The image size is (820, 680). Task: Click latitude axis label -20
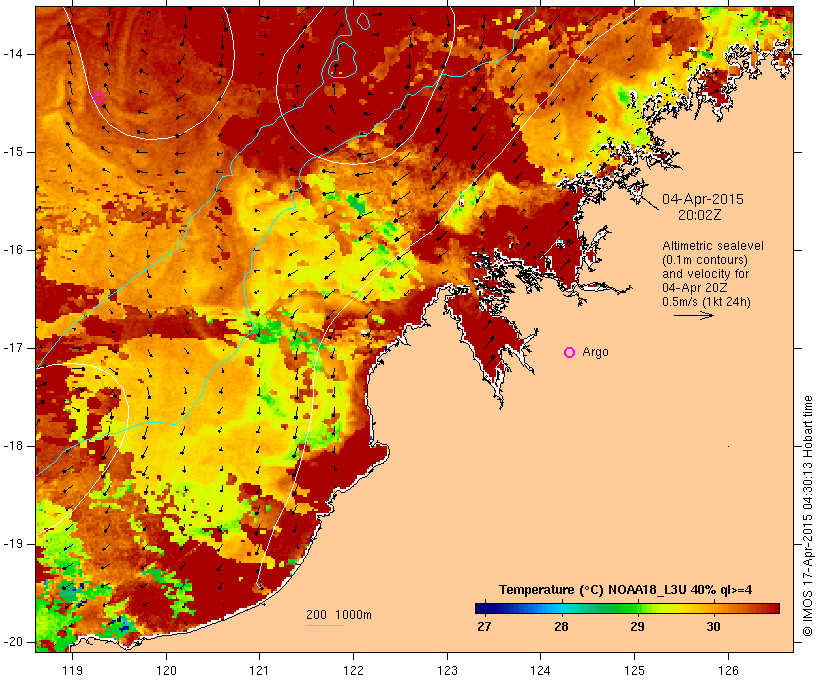point(13,642)
